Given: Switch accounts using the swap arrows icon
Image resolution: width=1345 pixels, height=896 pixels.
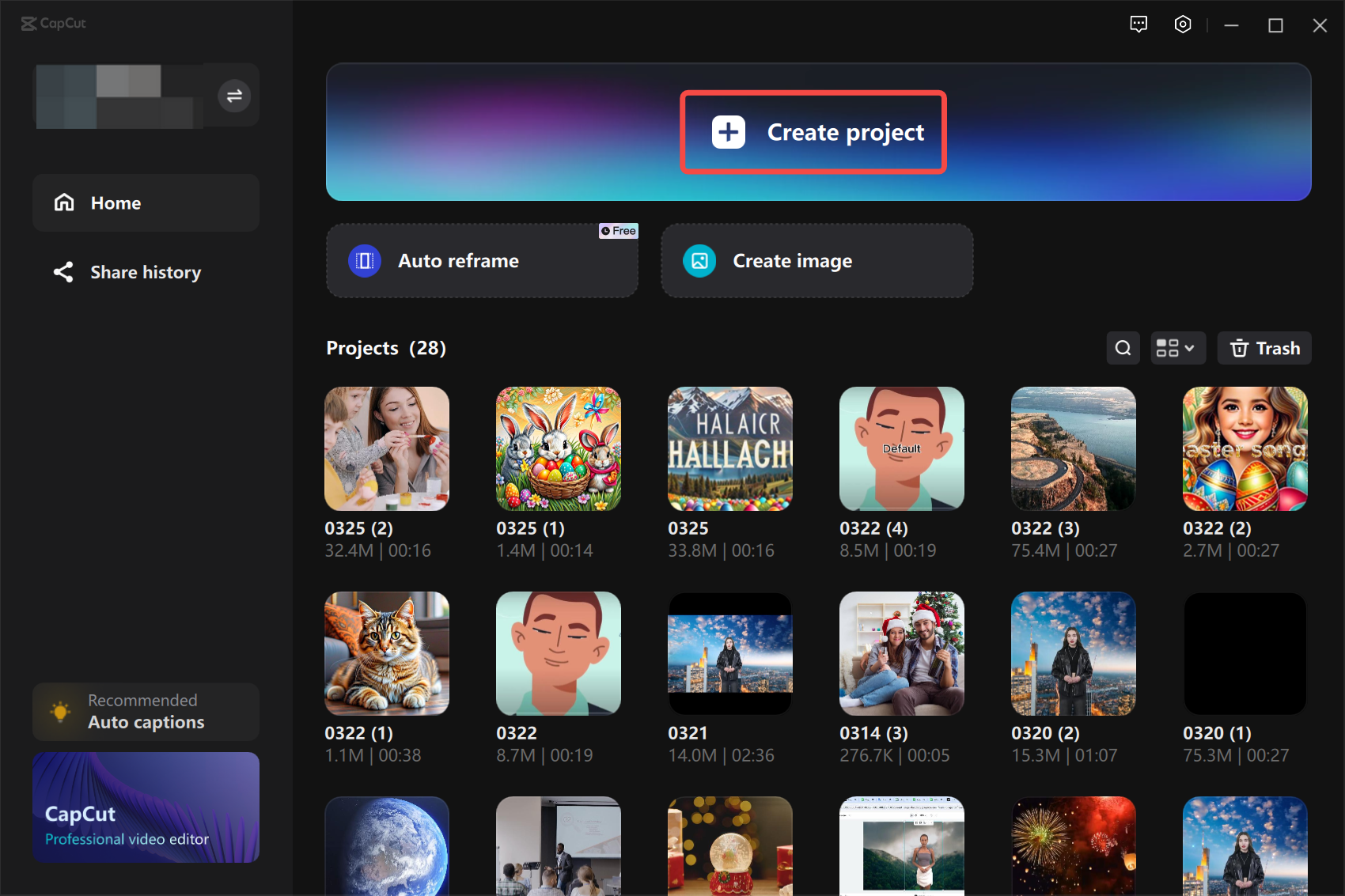Looking at the screenshot, I should 233,96.
